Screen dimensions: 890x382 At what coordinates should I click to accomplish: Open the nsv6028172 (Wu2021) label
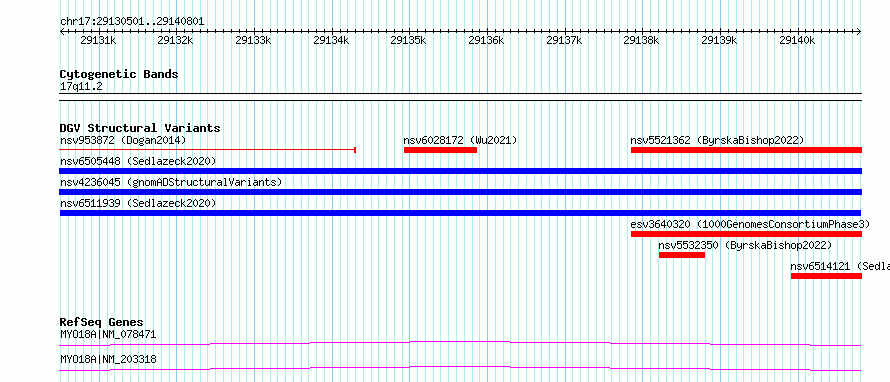click(x=460, y=140)
